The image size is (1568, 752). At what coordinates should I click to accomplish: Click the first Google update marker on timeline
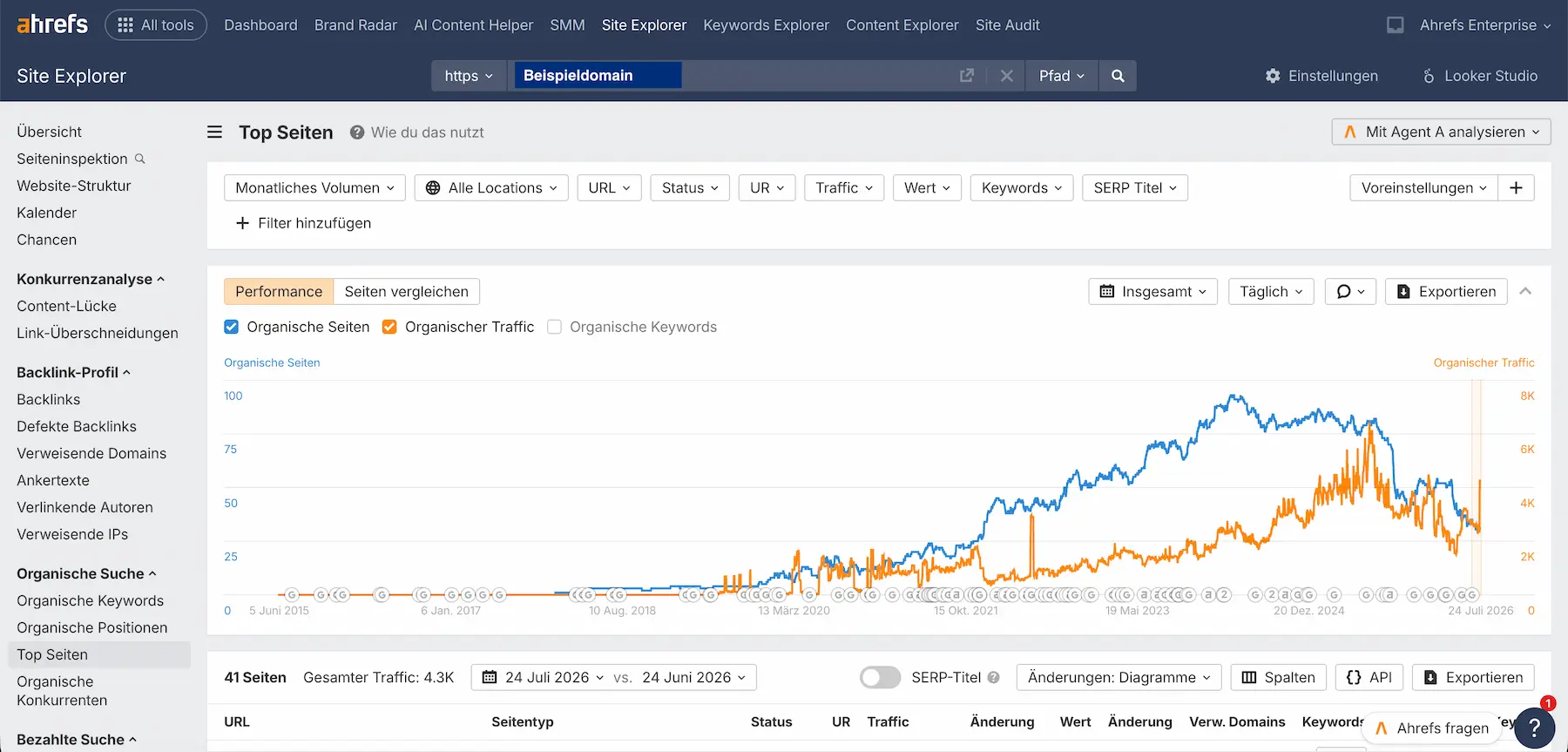coord(292,595)
